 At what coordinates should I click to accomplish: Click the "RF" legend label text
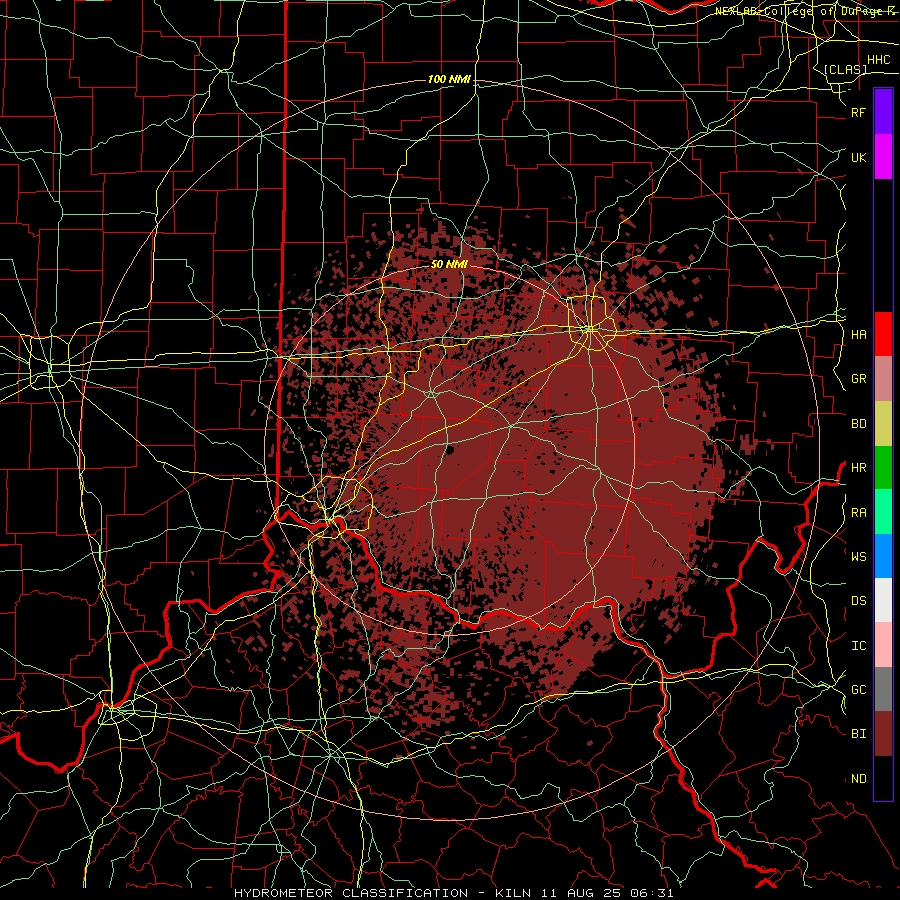coord(858,112)
